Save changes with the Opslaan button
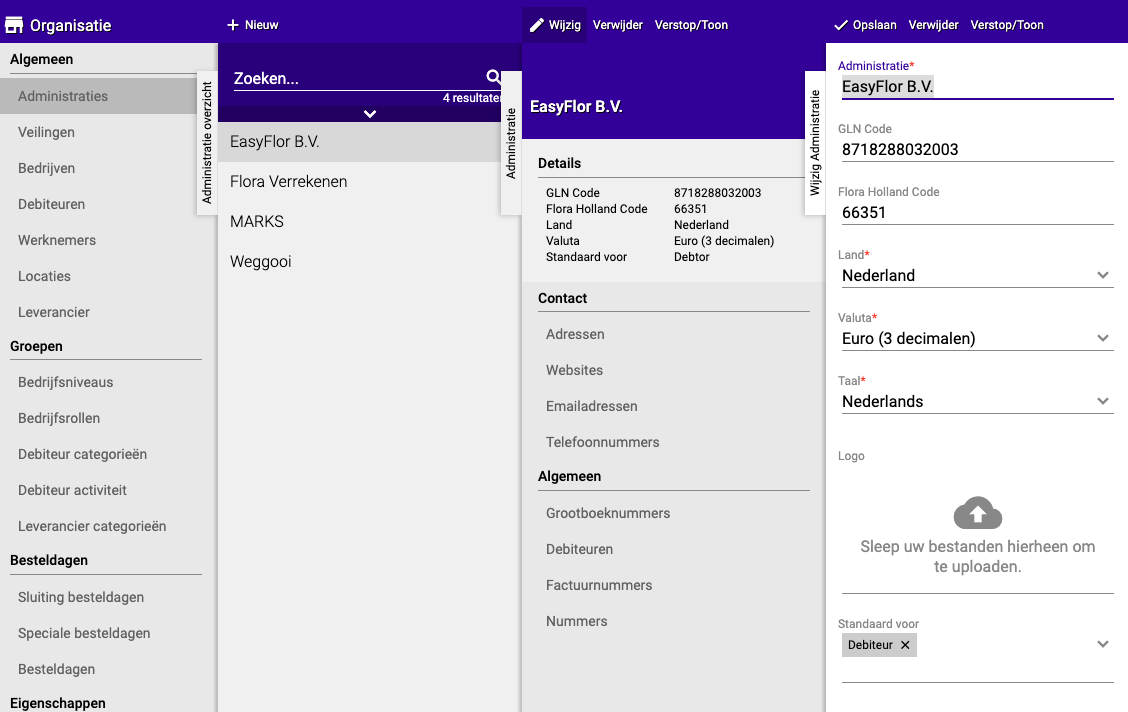Viewport: 1128px width, 712px height. (x=865, y=25)
